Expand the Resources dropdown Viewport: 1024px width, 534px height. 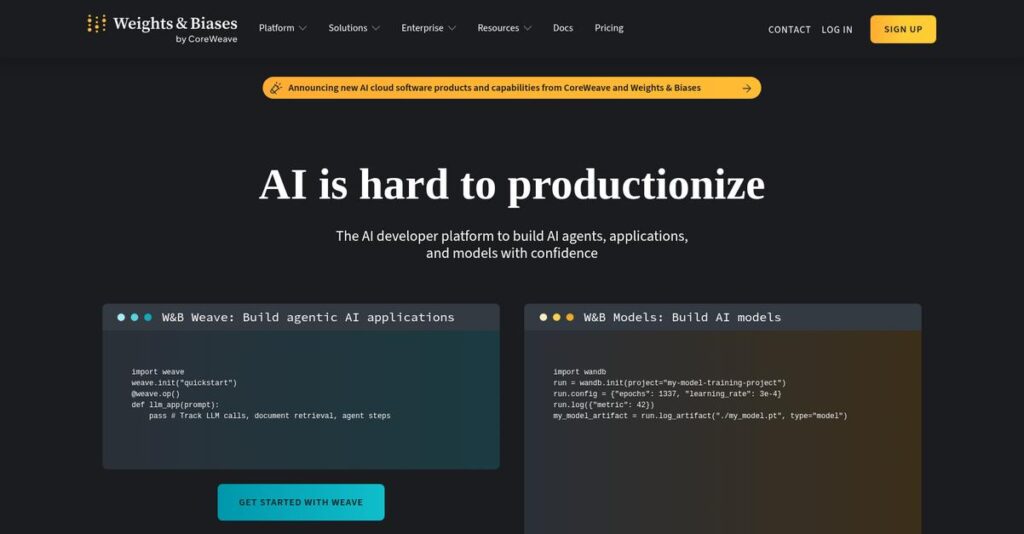(x=504, y=28)
